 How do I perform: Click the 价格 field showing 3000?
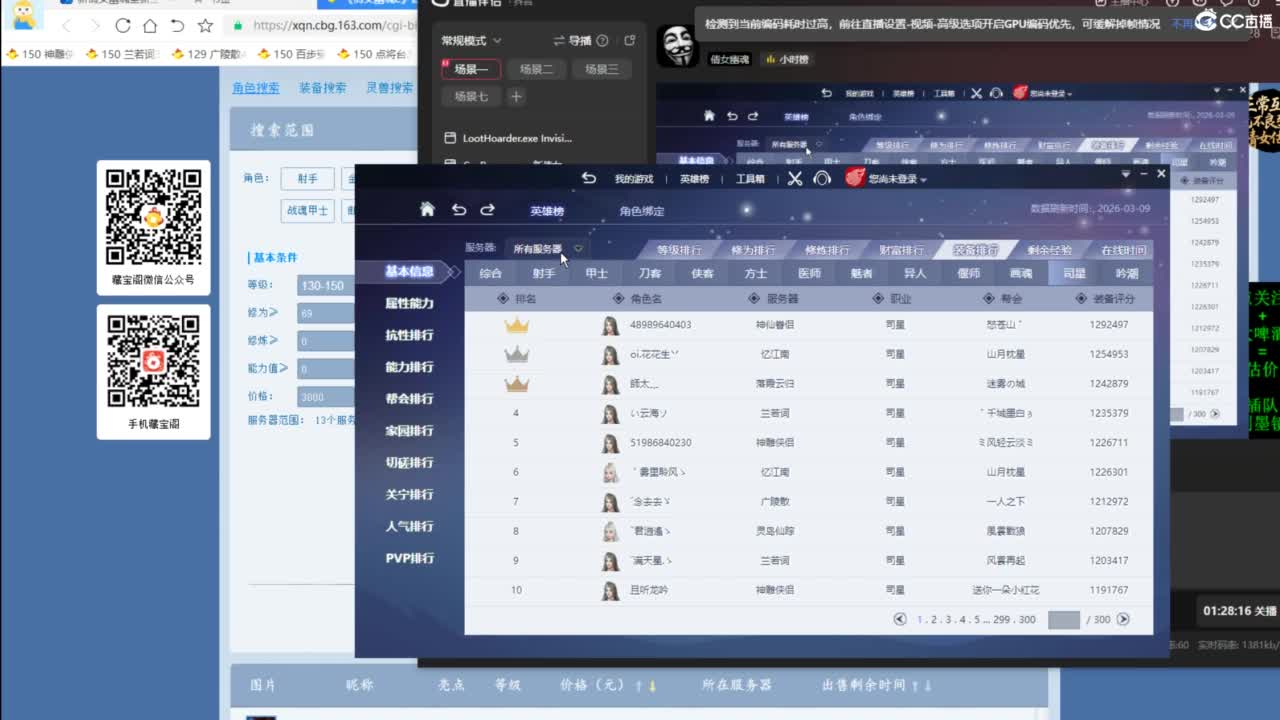coord(326,397)
